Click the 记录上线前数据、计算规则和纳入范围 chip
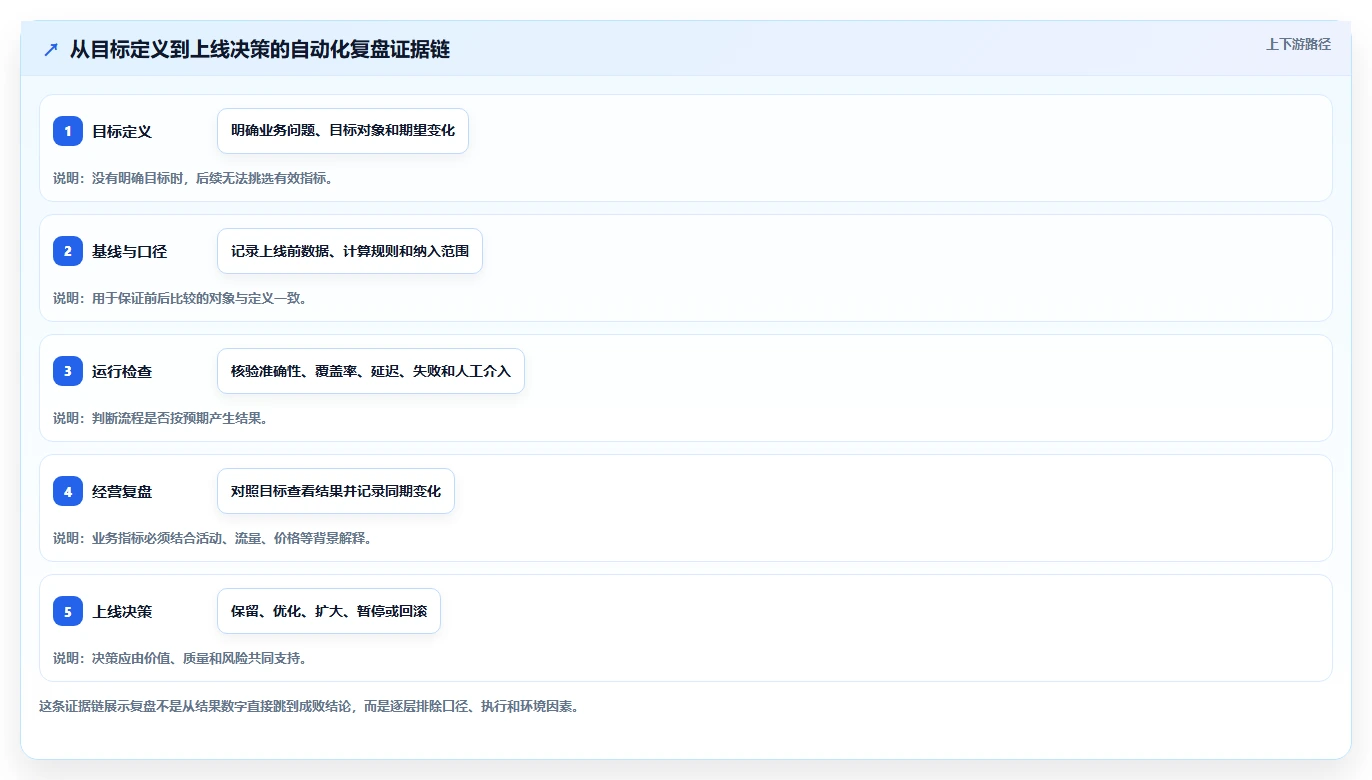The image size is (1372, 780). (x=350, y=251)
